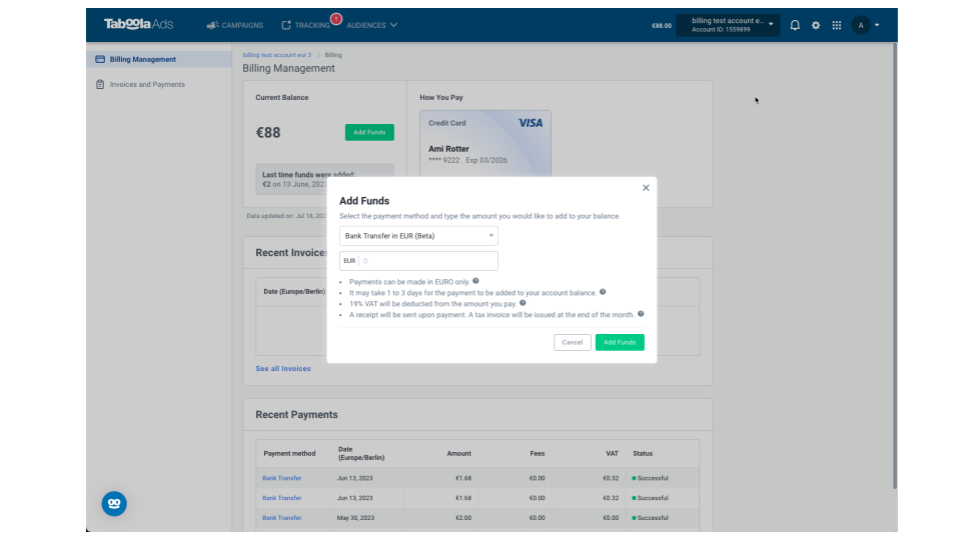Image resolution: width=960 pixels, height=540 pixels.
Task: Click the Billing Management card icon
Action: [x=100, y=59]
